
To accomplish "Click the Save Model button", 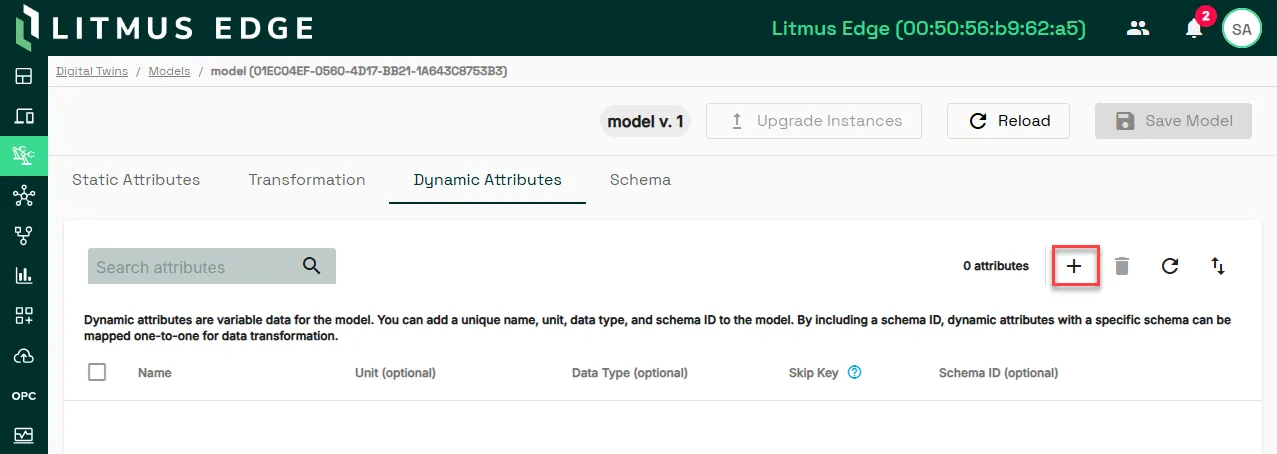I will pos(1173,121).
